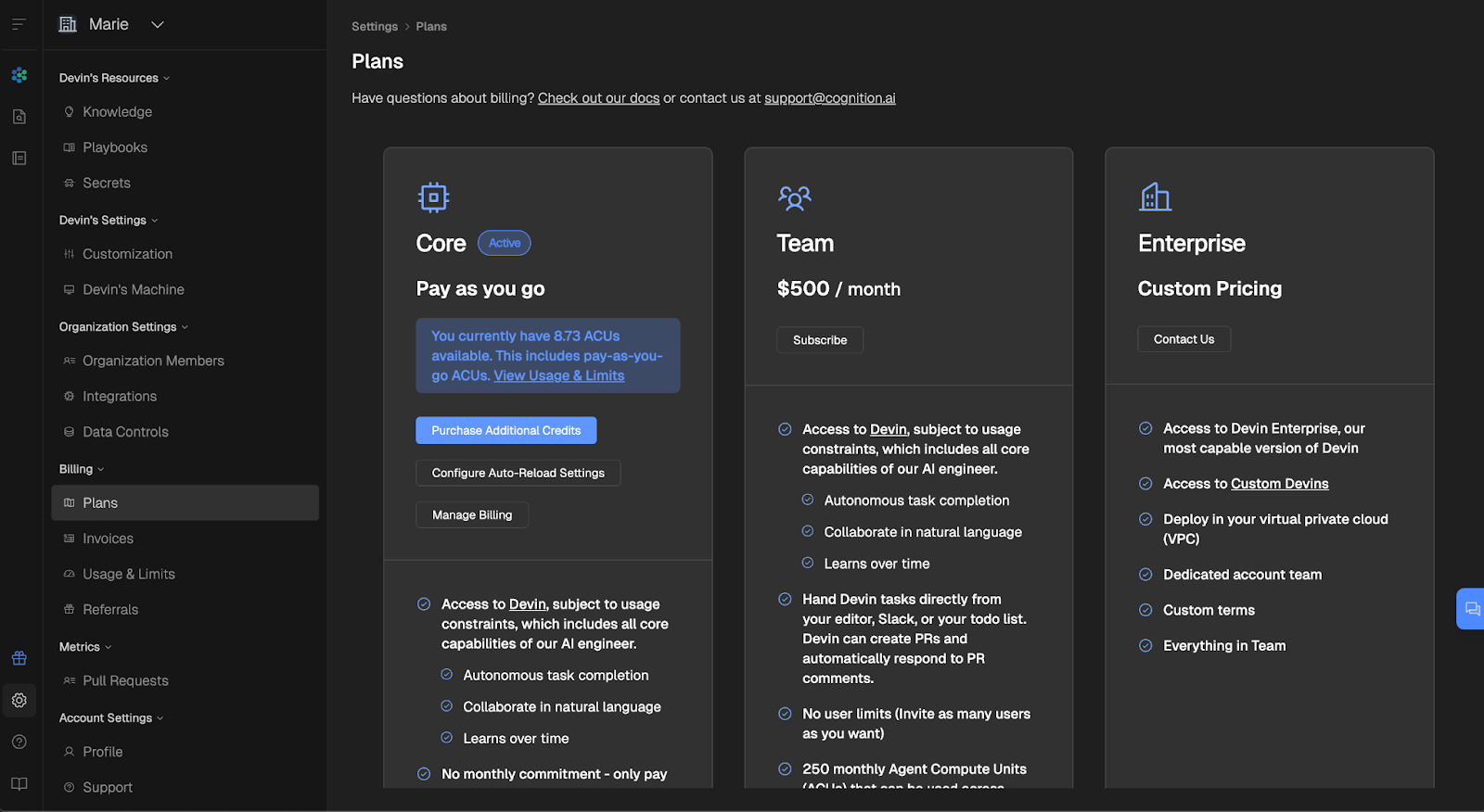This screenshot has width=1484, height=812.
Task: Click the gift icon beside Referrals
Action: tap(69, 609)
